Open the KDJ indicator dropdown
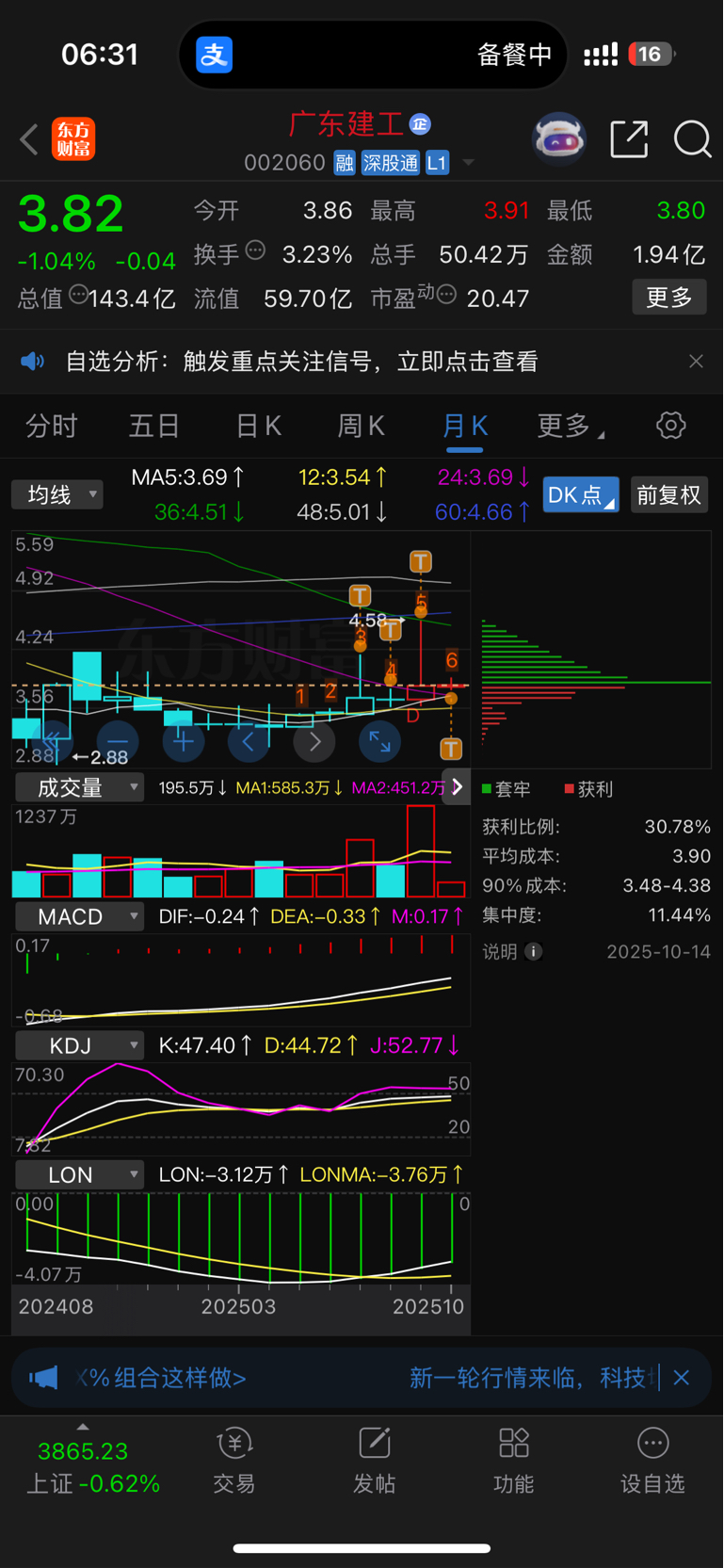The image size is (724, 1568). tap(79, 1045)
